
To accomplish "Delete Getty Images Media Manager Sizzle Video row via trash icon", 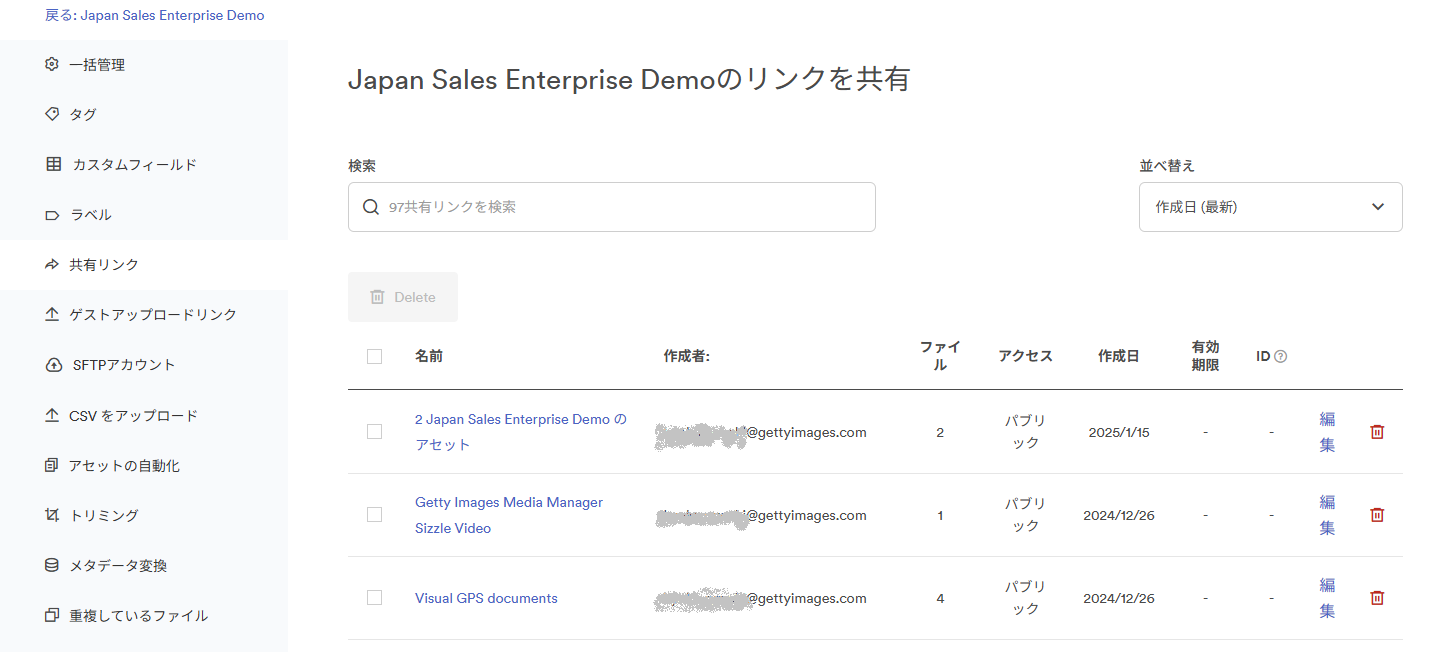I will tap(1377, 515).
